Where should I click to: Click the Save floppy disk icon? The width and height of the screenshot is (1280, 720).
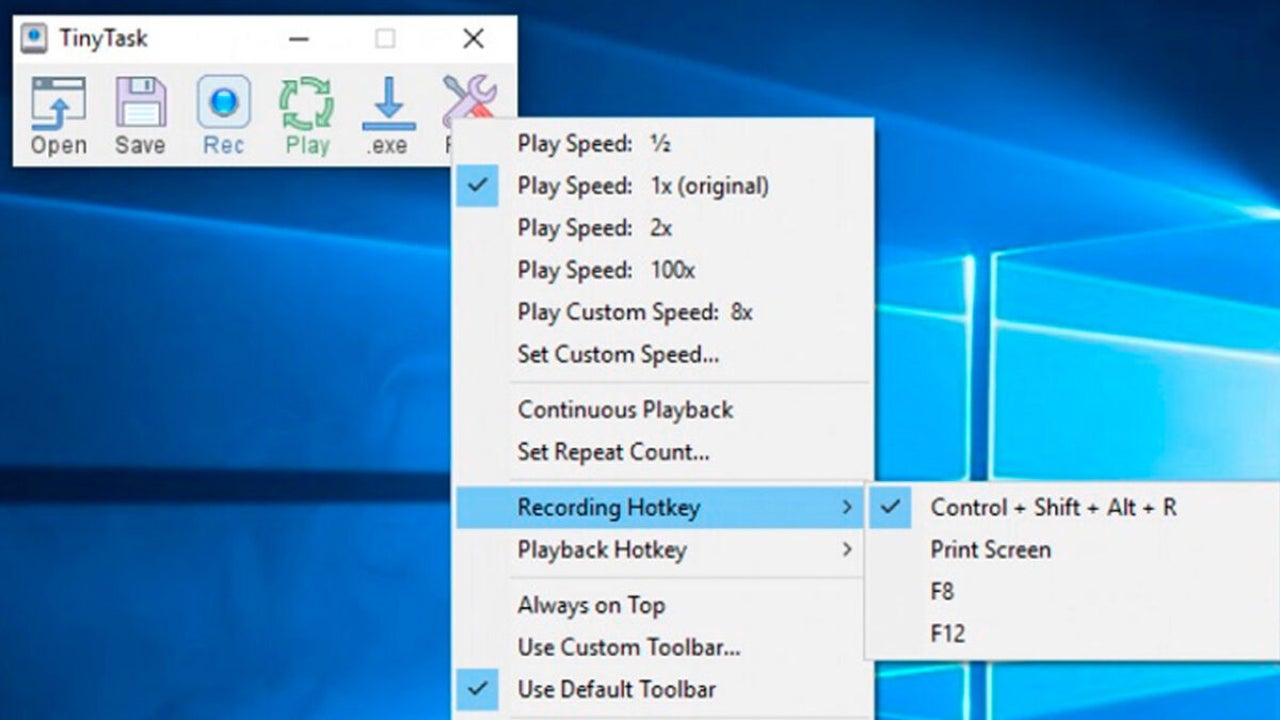pos(140,116)
